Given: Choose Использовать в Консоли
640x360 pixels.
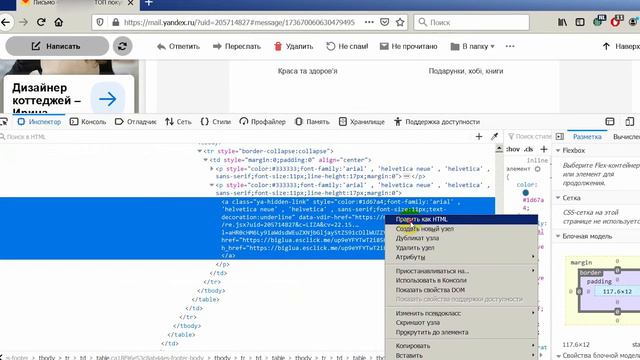Looking at the screenshot, I should 461,280.
